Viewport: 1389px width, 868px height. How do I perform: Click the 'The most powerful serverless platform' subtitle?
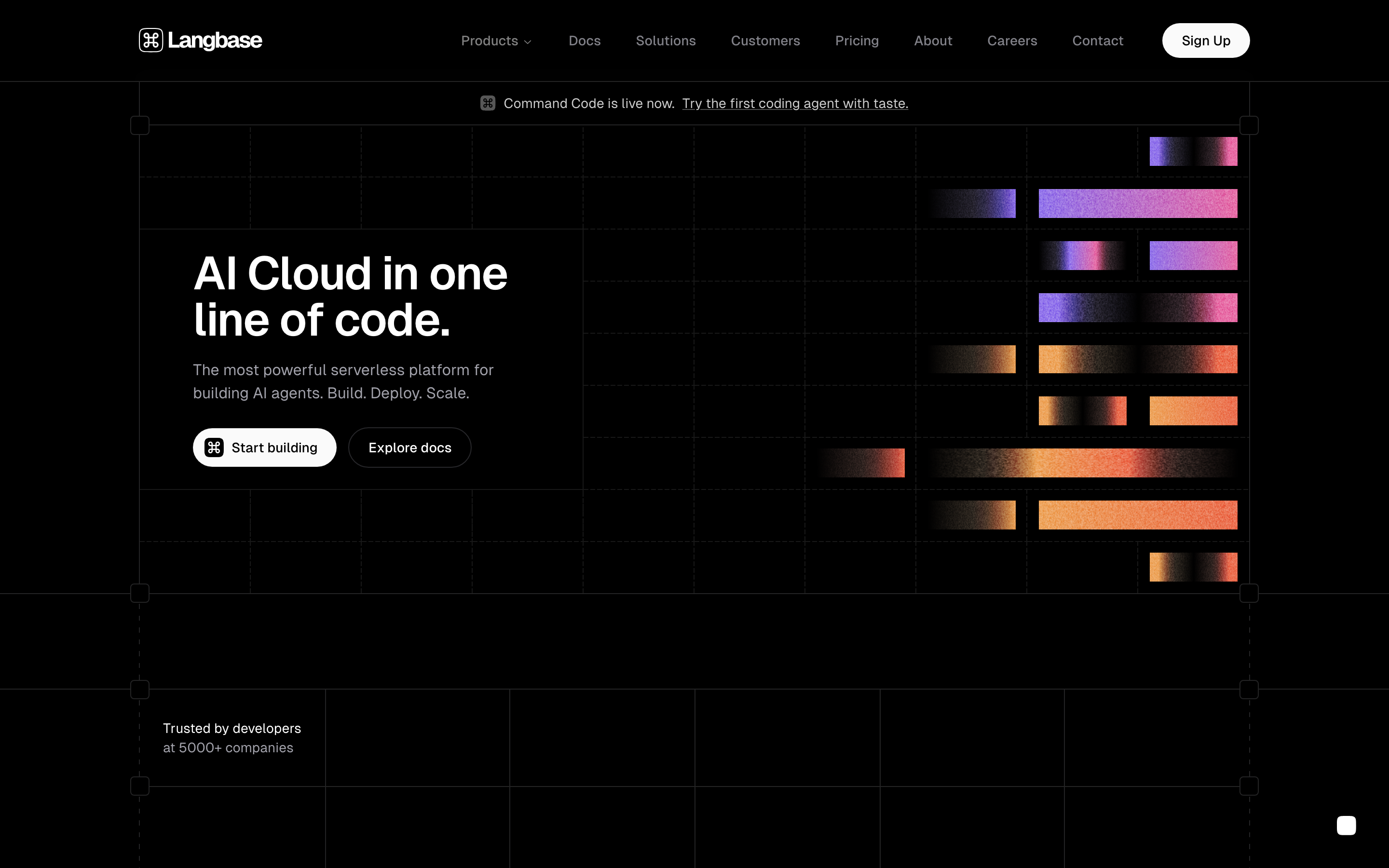tap(343, 381)
